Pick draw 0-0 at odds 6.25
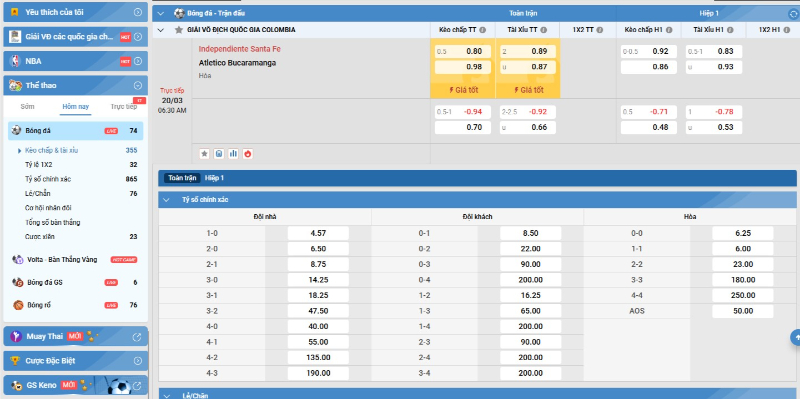The image size is (800, 399). [743, 233]
